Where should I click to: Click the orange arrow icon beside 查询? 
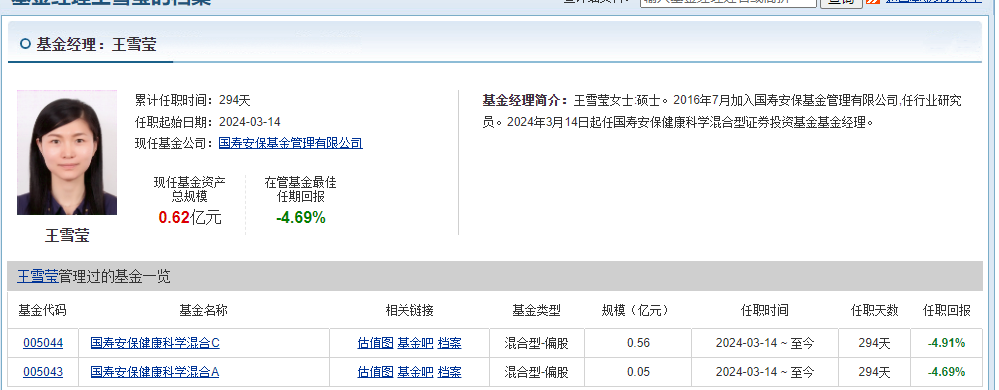873,2
